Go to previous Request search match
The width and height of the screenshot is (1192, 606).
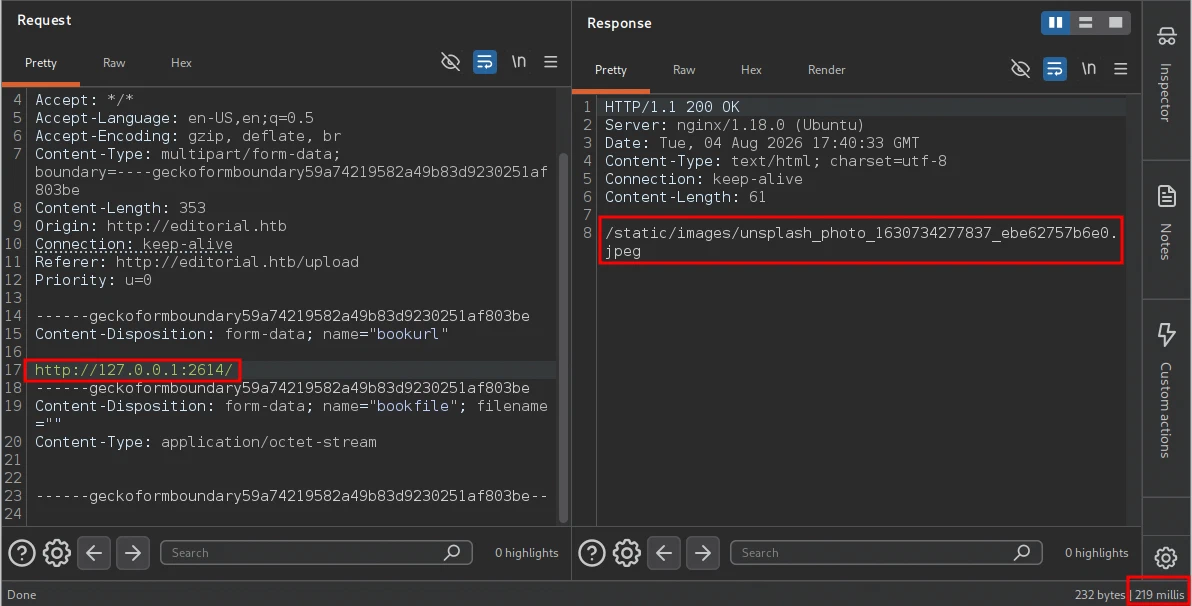click(94, 553)
